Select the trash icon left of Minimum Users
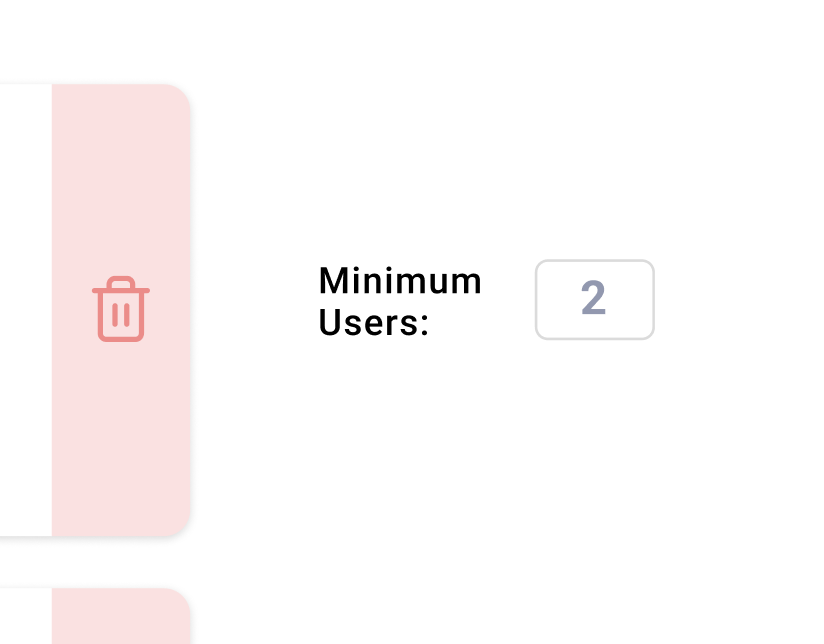Image resolution: width=824 pixels, height=644 pixels. pyautogui.click(x=120, y=309)
